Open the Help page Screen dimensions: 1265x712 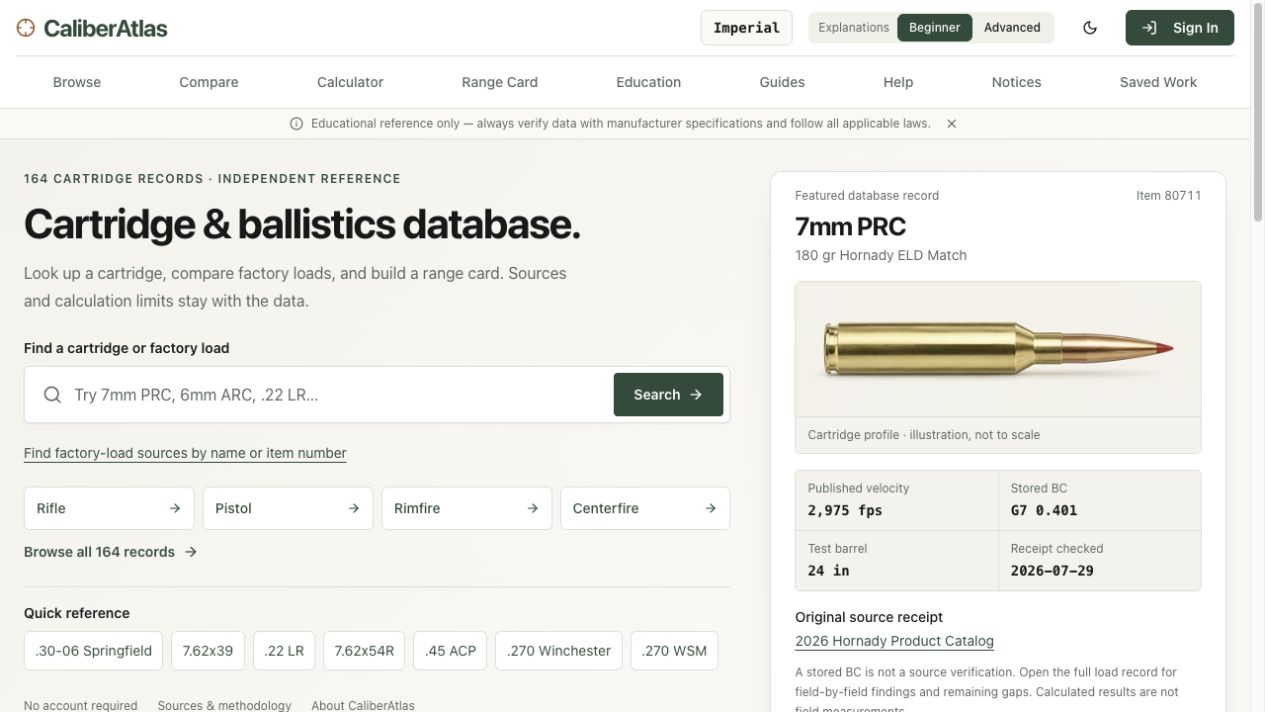click(898, 82)
